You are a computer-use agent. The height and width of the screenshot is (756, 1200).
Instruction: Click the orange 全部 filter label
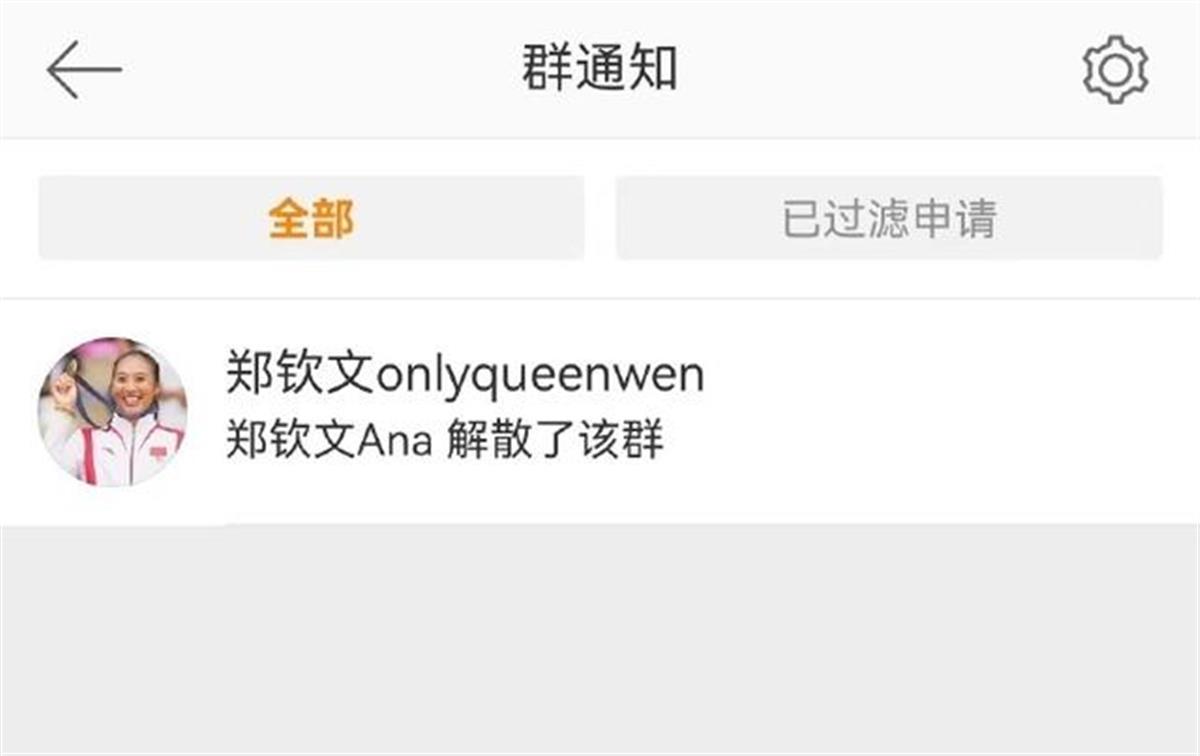tap(311, 219)
